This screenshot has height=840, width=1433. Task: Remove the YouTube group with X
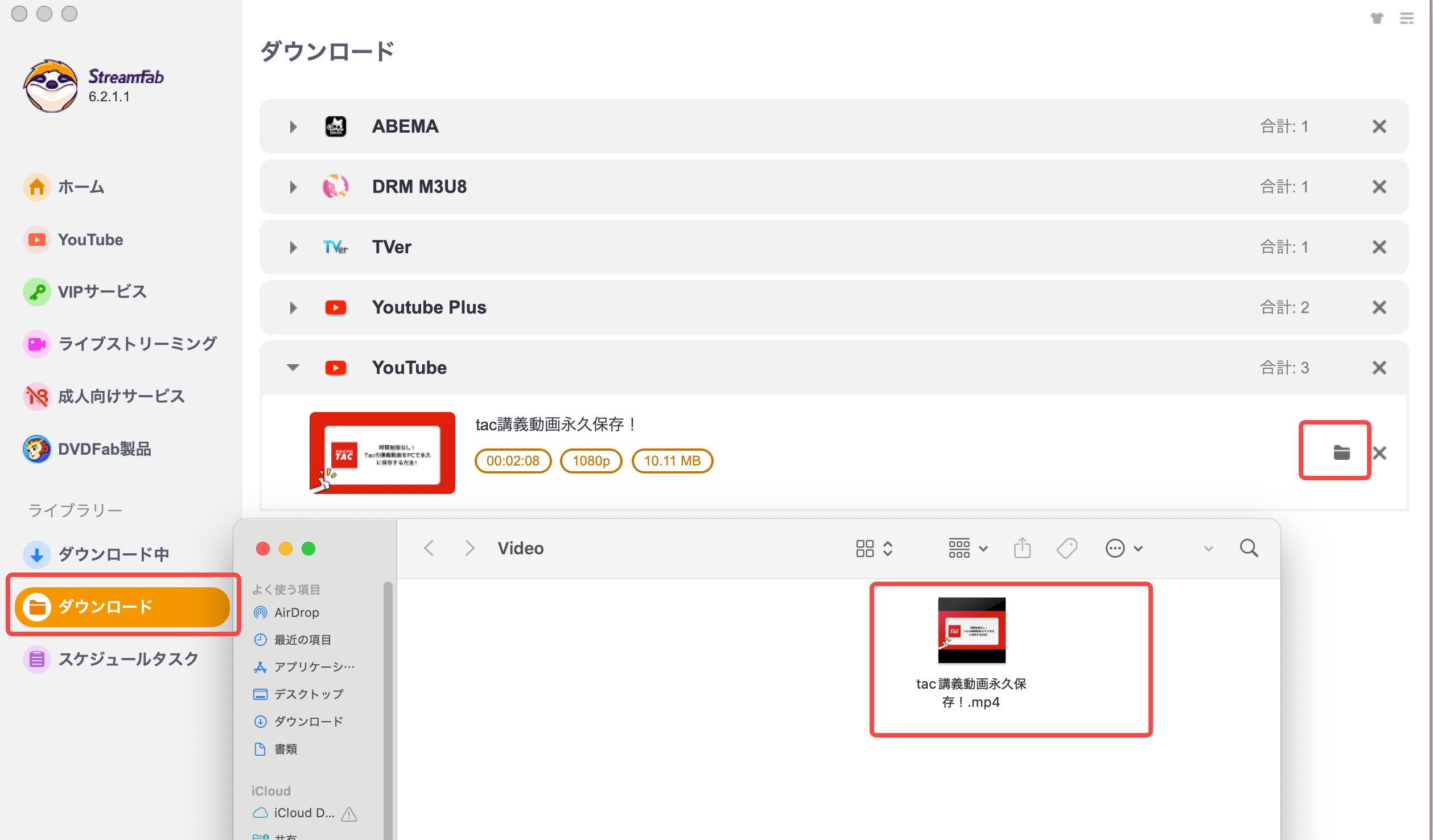click(x=1380, y=368)
